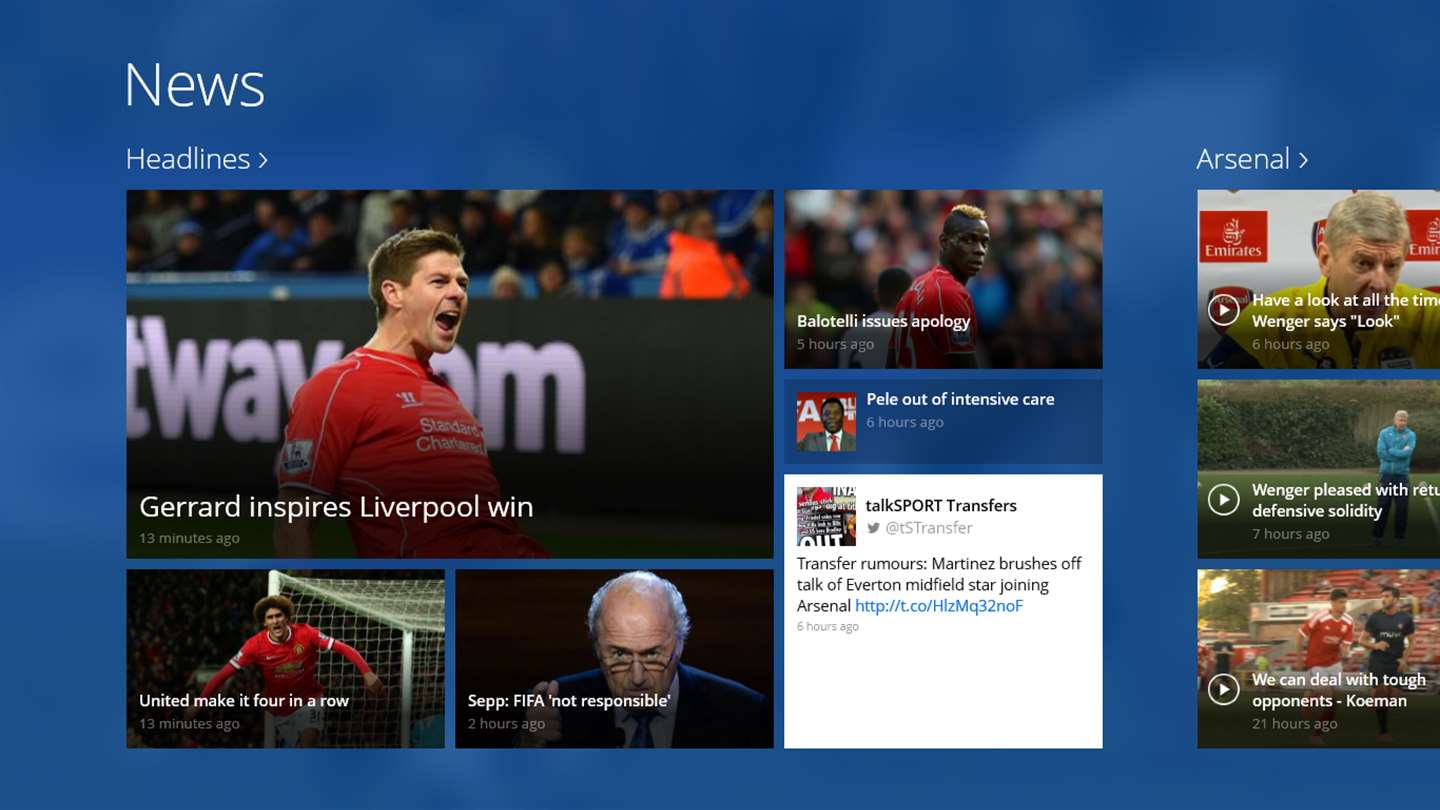Play the Koeman tough opponents video
This screenshot has height=810, width=1440.
point(1223,690)
